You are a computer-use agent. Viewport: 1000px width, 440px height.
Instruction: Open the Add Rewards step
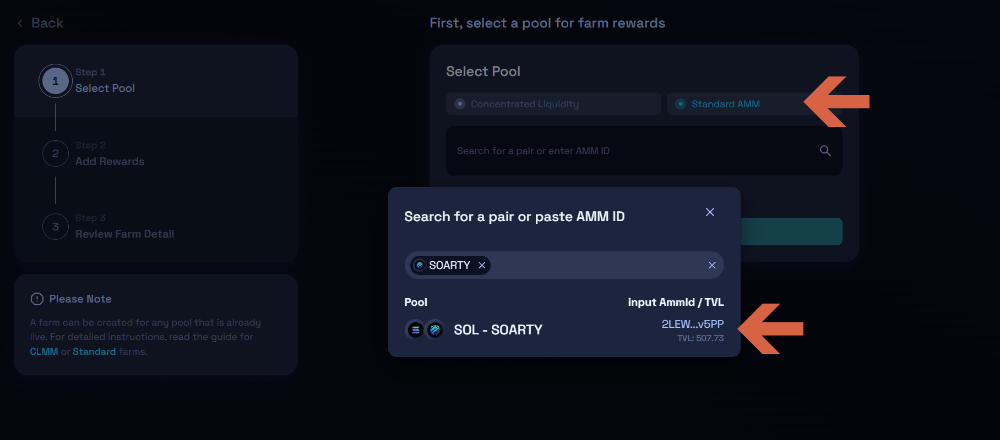(109, 161)
